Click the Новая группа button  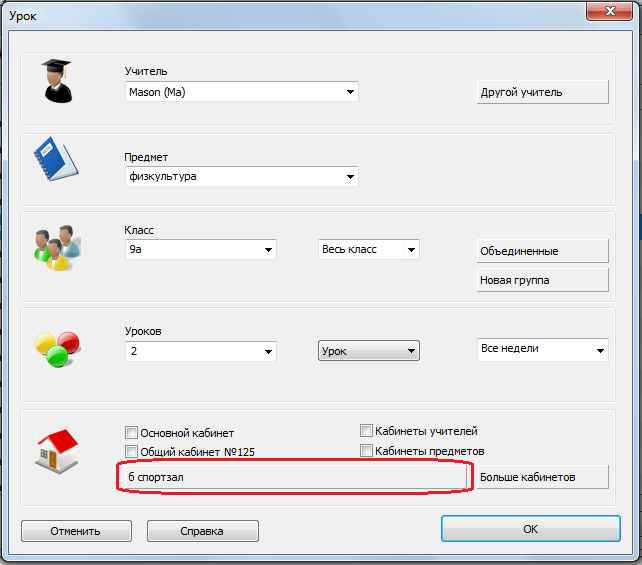pos(543,280)
